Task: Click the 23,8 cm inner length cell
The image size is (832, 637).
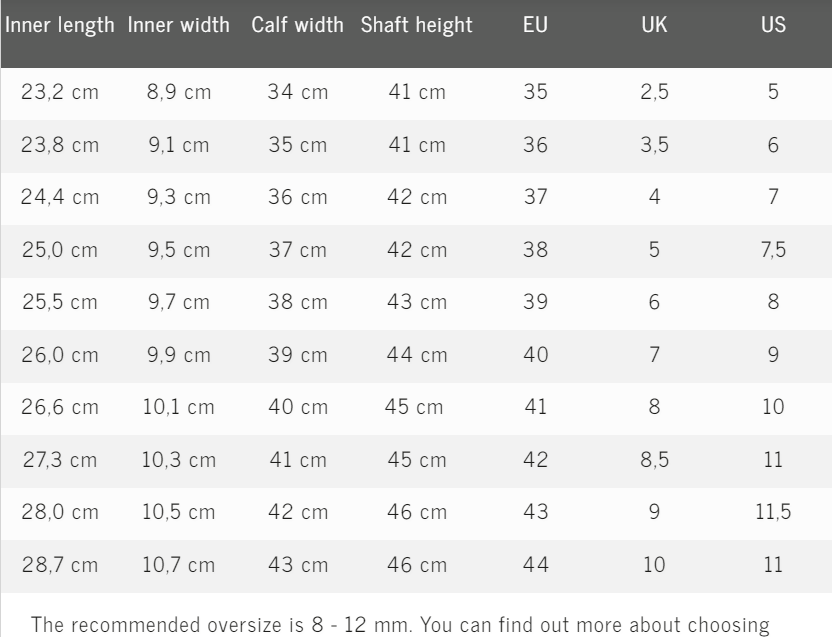Action: pyautogui.click(x=60, y=145)
